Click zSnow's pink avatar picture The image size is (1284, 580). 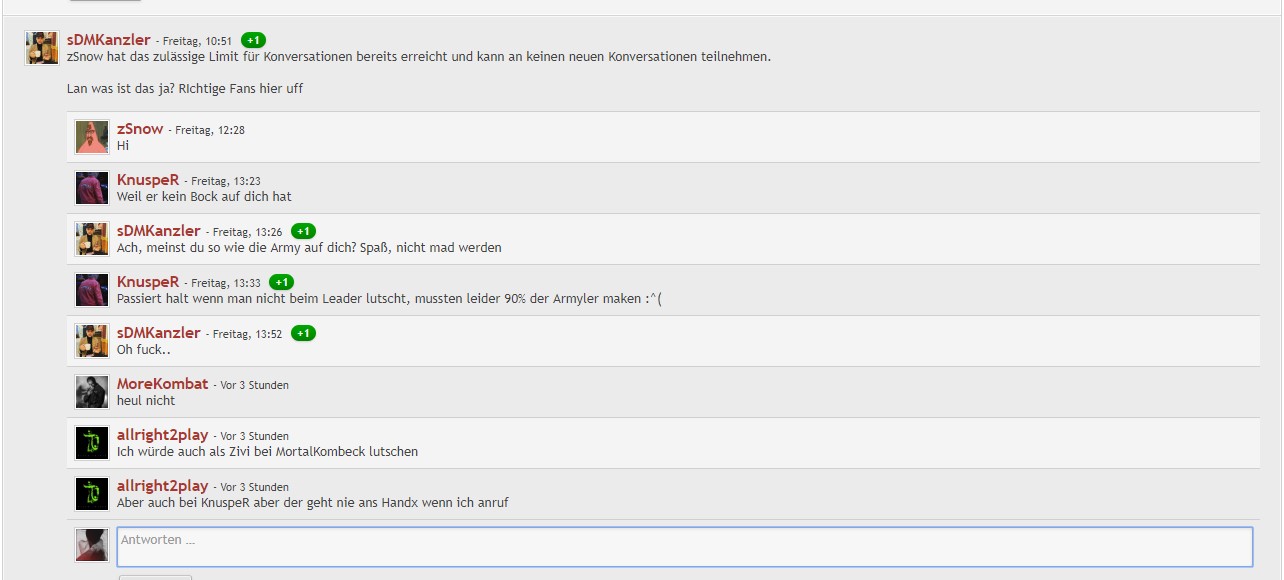(92, 137)
